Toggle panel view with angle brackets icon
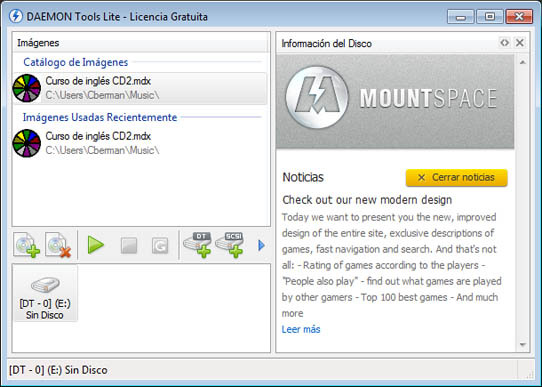 click(x=505, y=43)
